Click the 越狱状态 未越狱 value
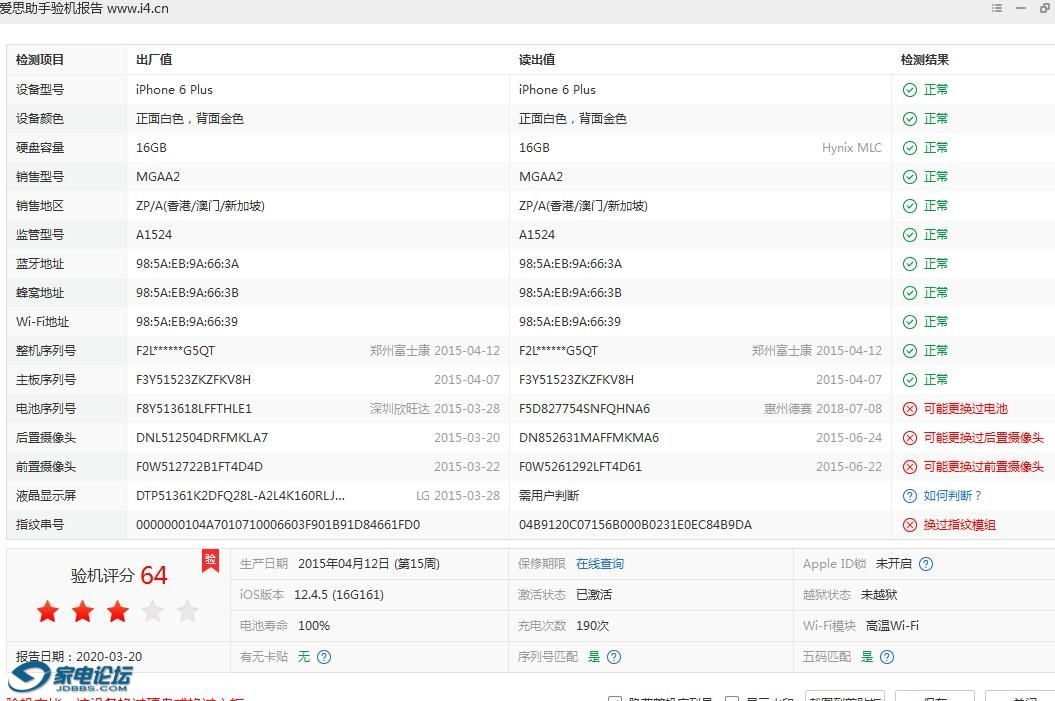The image size is (1055, 701). [879, 595]
